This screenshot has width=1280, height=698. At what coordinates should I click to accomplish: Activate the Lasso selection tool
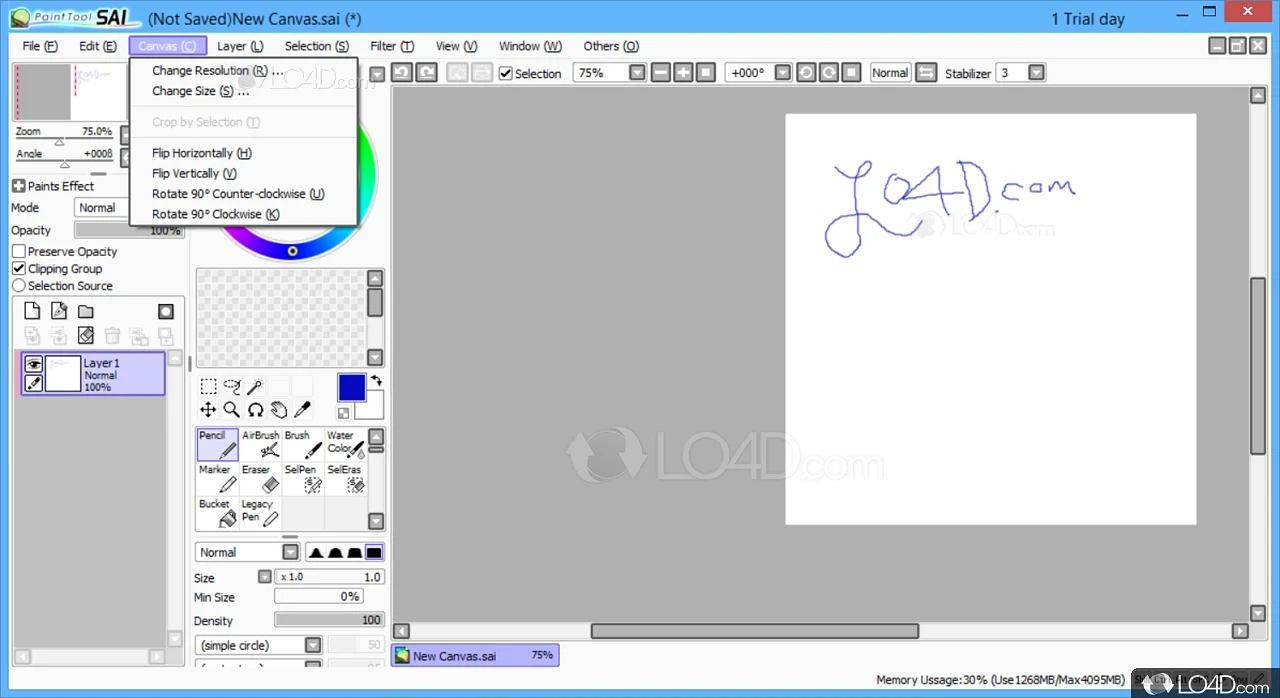[232, 387]
